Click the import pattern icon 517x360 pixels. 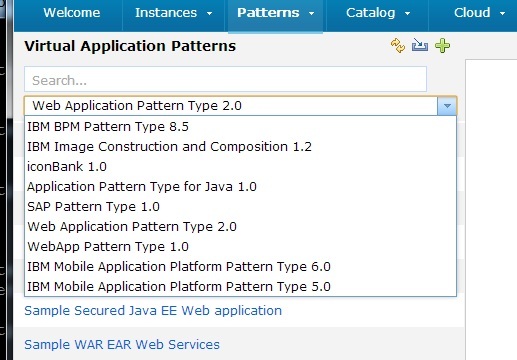point(420,45)
